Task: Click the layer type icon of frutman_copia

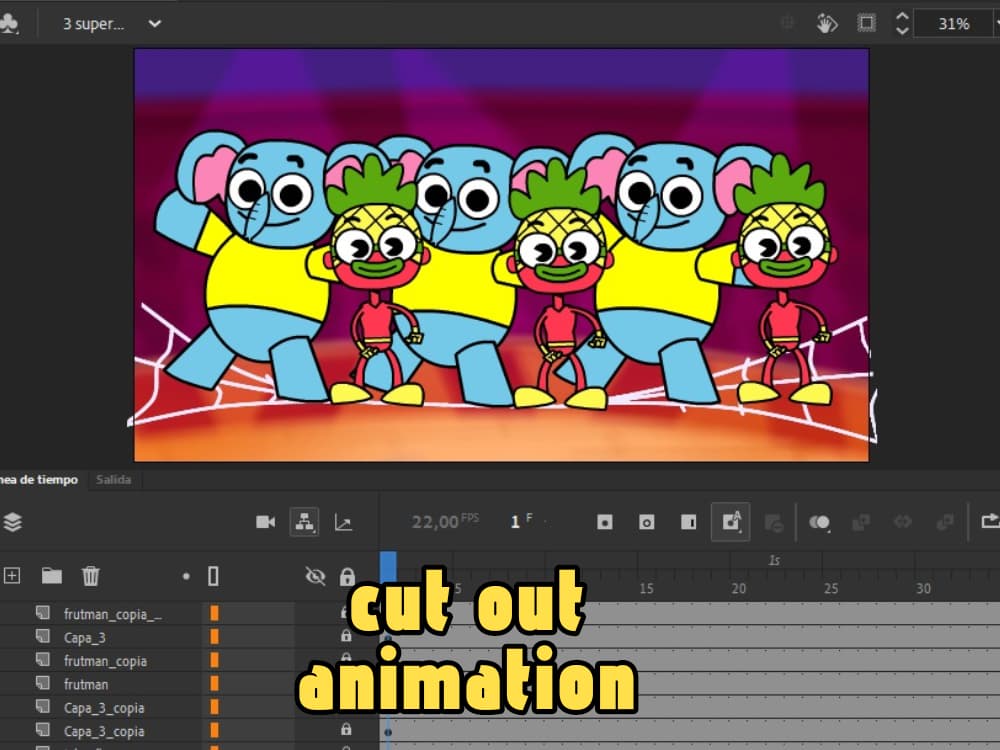Action: [43, 659]
